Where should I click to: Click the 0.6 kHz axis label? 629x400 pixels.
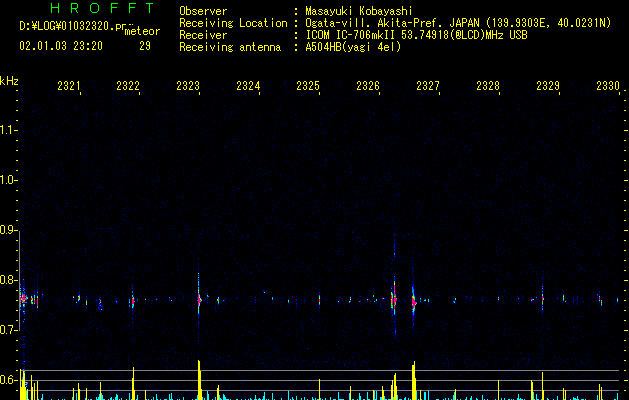pos(8,380)
